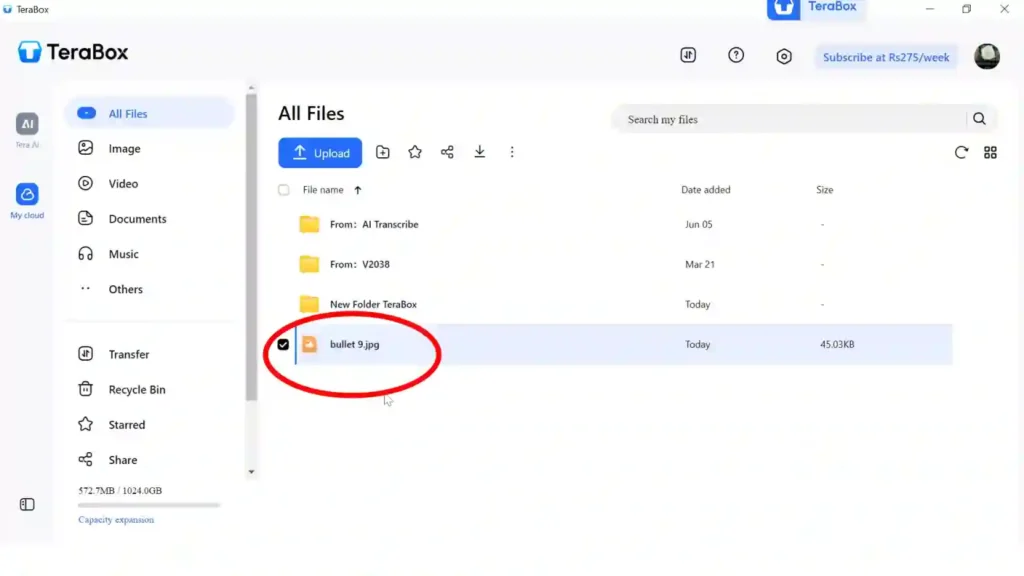Refresh the file list

961,152
